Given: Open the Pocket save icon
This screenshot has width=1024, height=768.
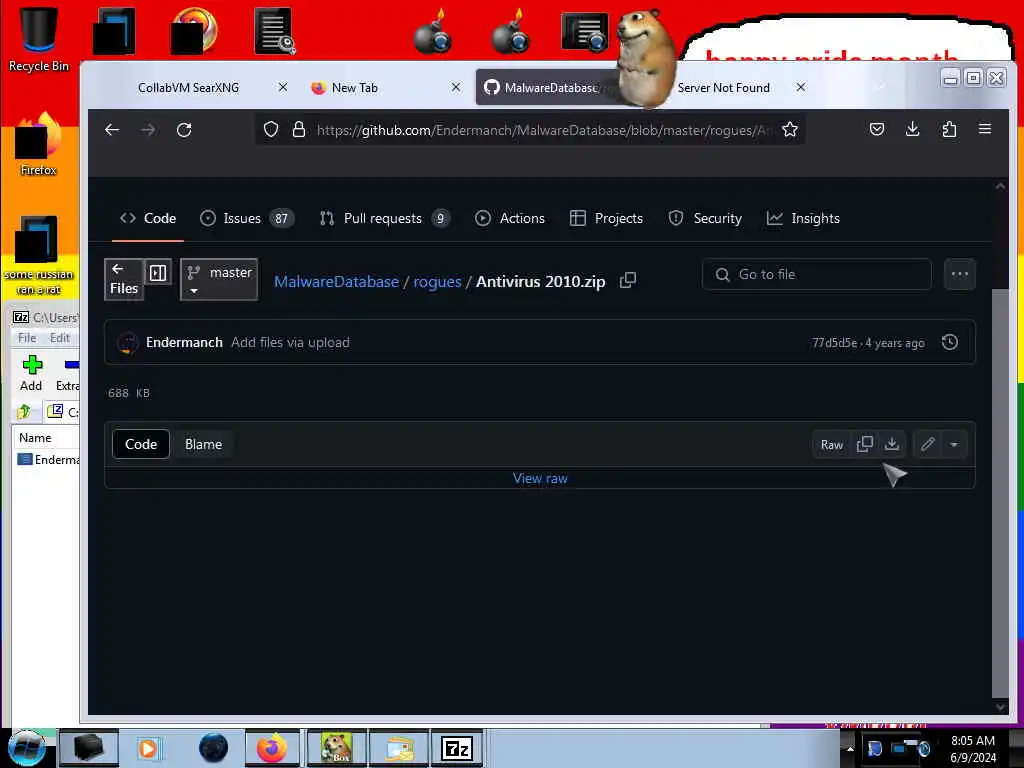Looking at the screenshot, I should (877, 129).
